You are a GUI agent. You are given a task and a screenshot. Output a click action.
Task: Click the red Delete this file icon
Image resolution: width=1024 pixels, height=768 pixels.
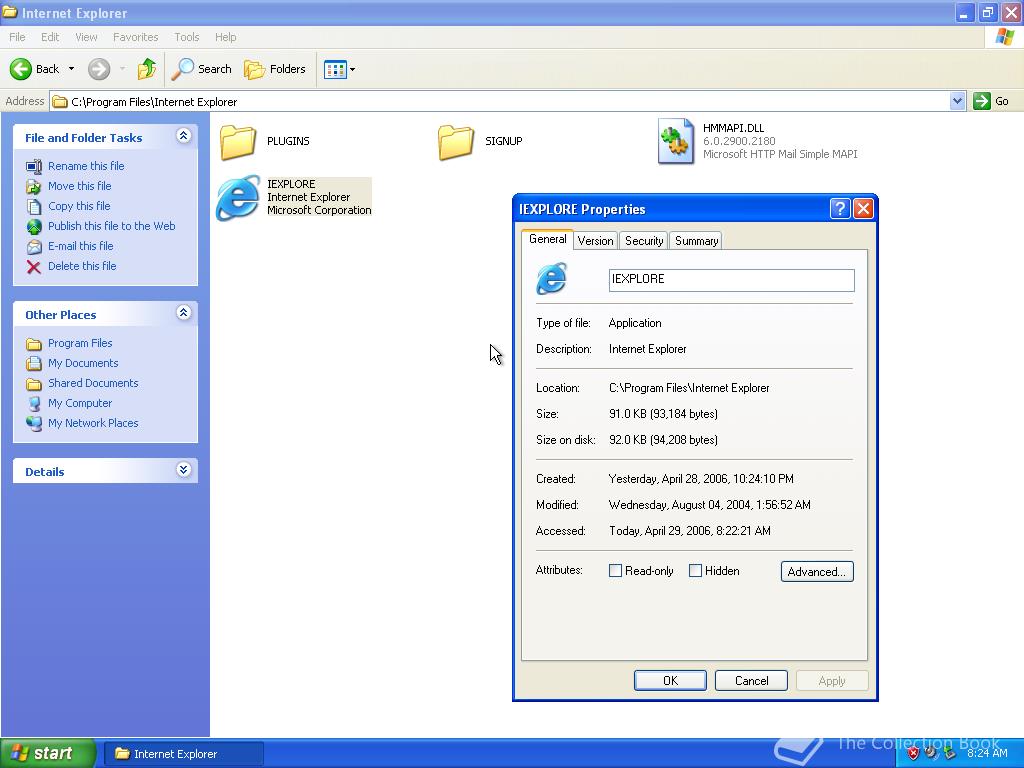(34, 266)
